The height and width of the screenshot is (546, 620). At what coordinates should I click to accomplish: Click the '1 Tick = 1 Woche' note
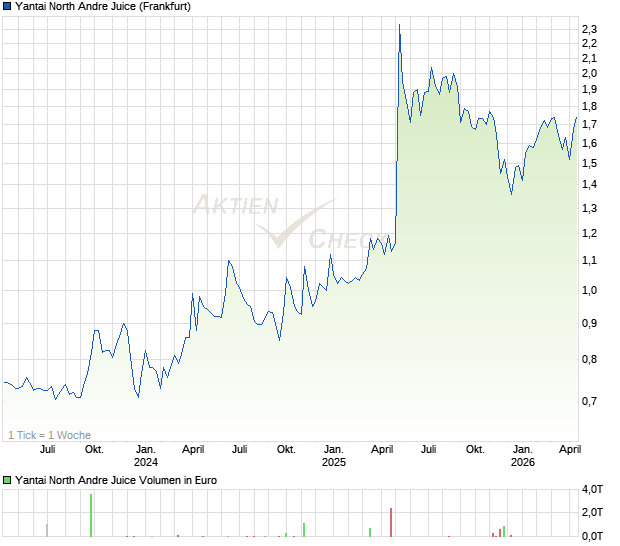click(x=49, y=435)
